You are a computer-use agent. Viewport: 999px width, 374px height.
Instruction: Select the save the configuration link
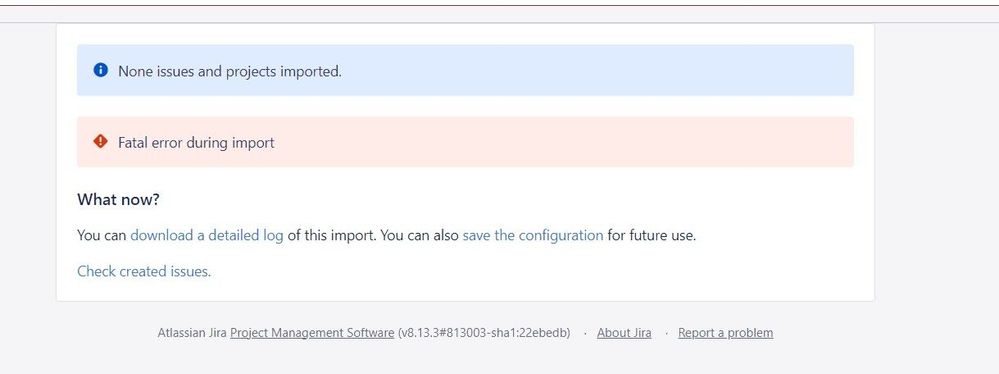[533, 235]
